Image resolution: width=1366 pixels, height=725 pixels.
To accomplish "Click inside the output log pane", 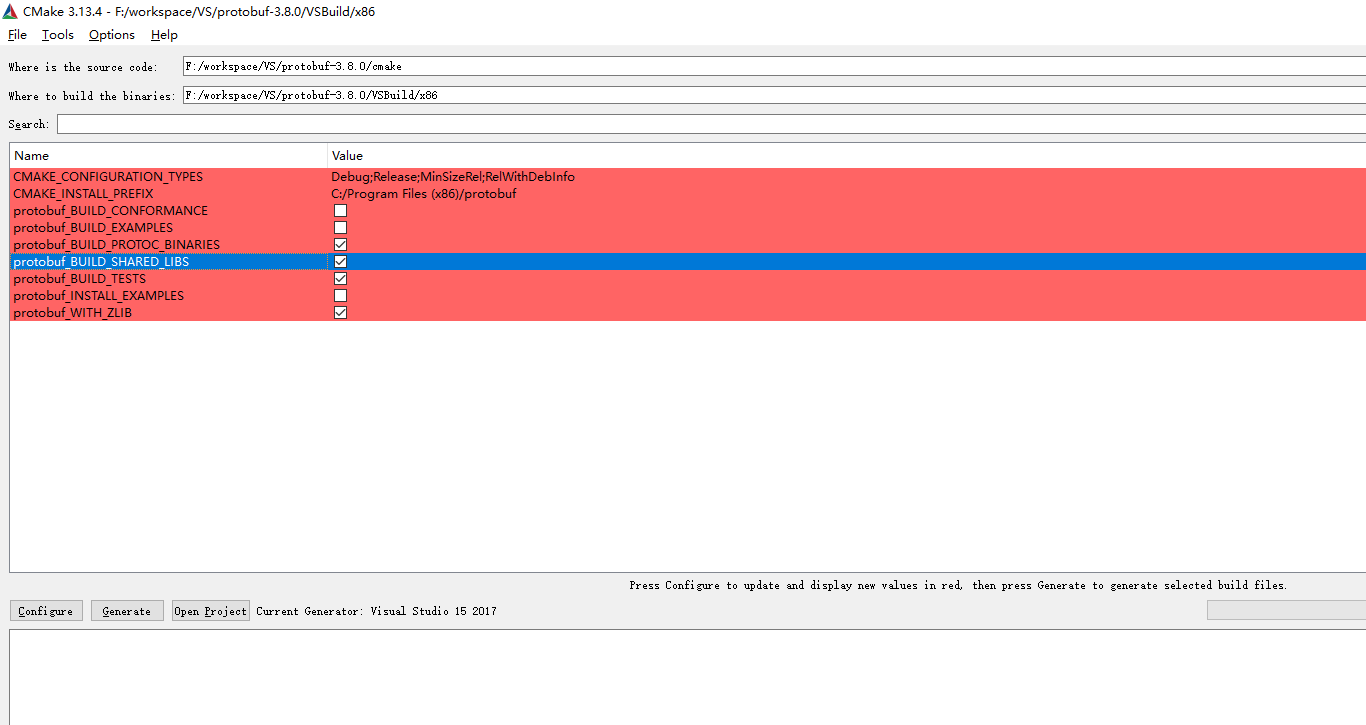I will click(688, 677).
